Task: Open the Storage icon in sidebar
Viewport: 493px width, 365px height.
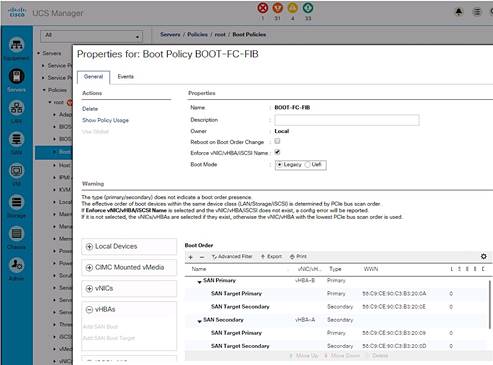Action: point(17,202)
